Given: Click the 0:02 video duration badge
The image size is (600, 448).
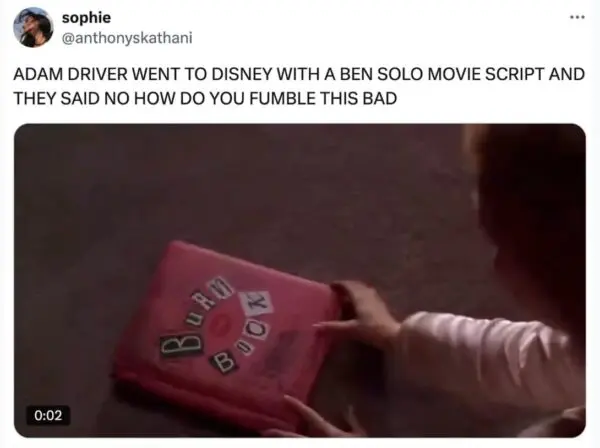Looking at the screenshot, I should coord(48,415).
